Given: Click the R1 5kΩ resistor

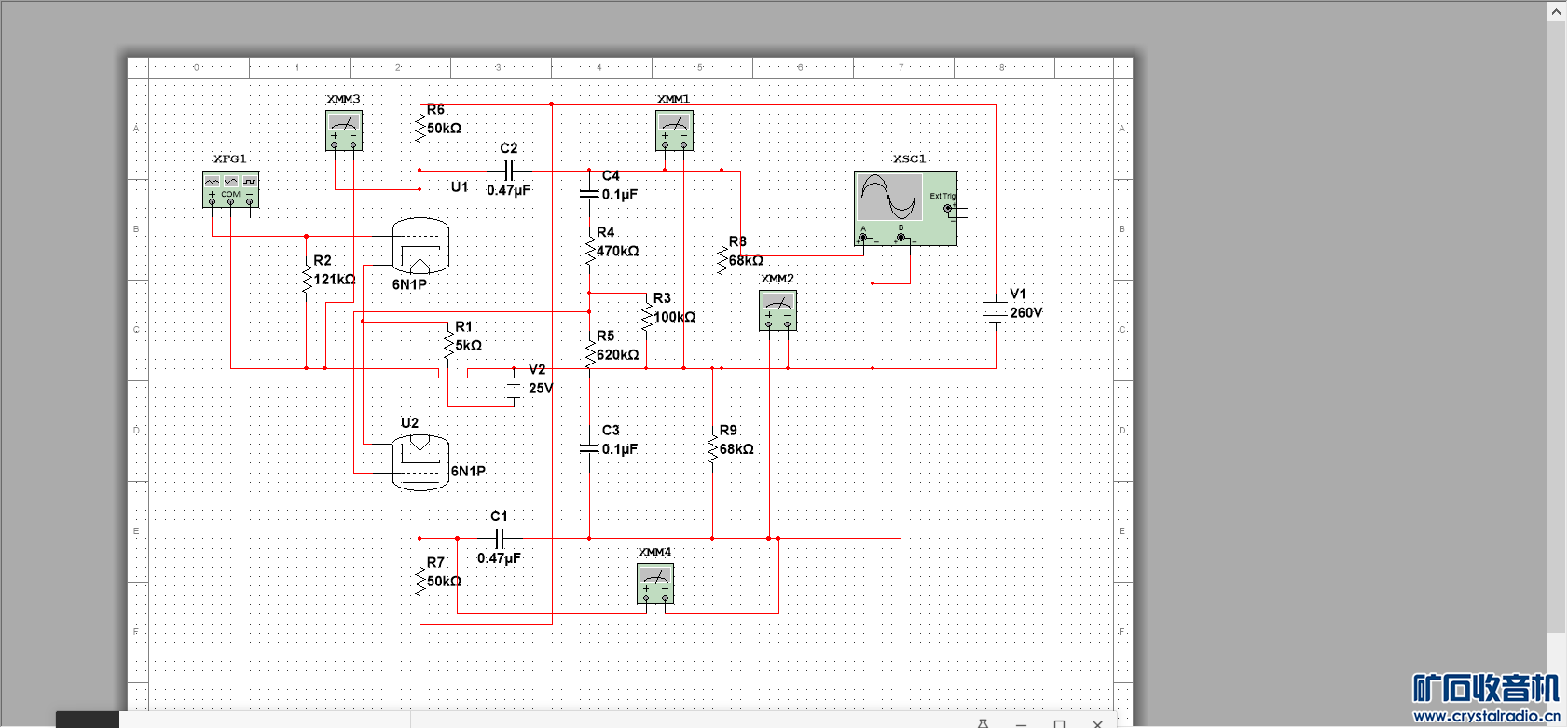Looking at the screenshot, I should (448, 345).
